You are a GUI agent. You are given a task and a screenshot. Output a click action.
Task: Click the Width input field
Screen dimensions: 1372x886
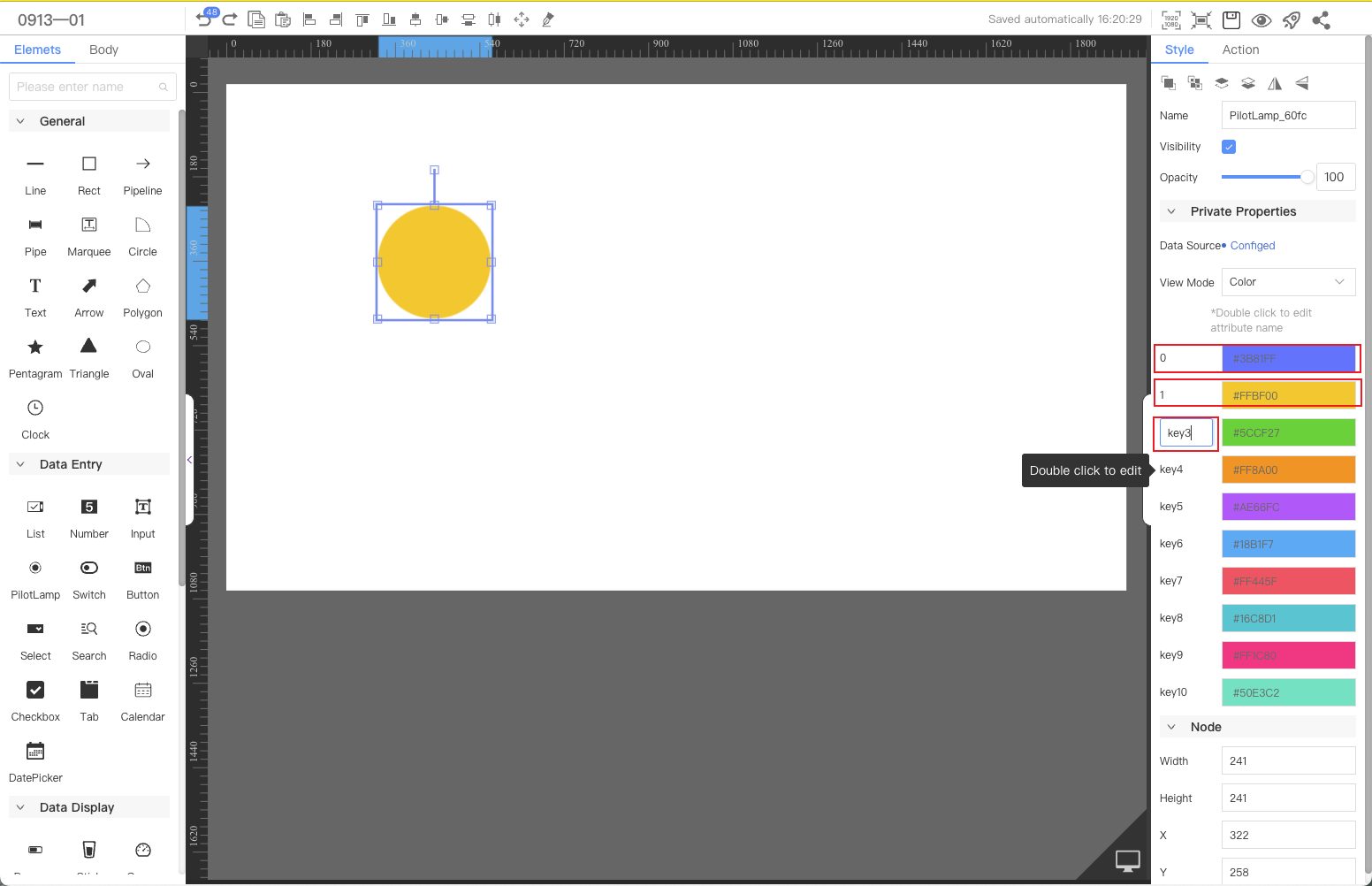[1288, 760]
